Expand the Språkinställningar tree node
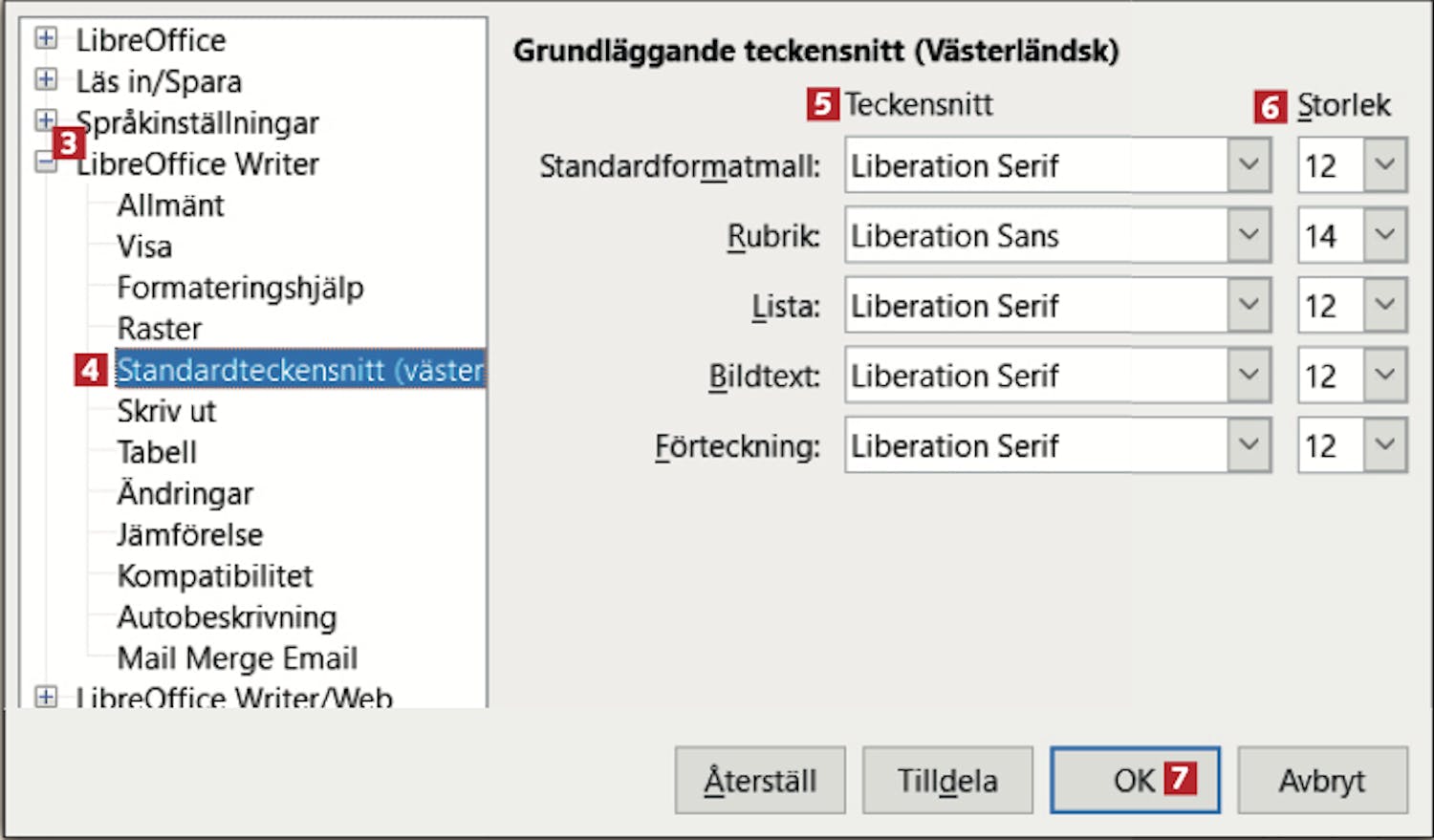1434x840 pixels. coord(44,120)
